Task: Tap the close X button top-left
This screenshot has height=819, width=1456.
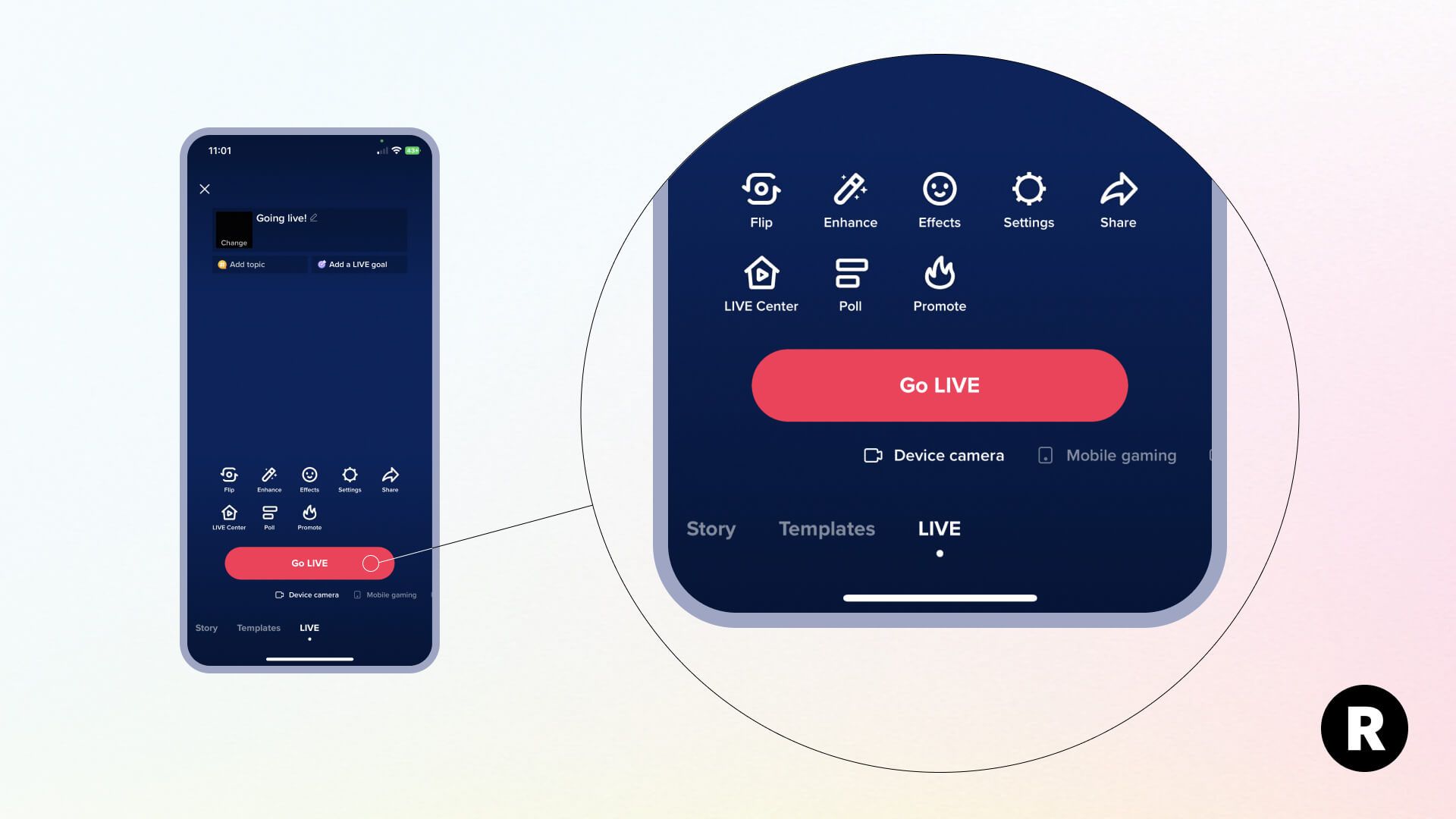Action: 205,189
